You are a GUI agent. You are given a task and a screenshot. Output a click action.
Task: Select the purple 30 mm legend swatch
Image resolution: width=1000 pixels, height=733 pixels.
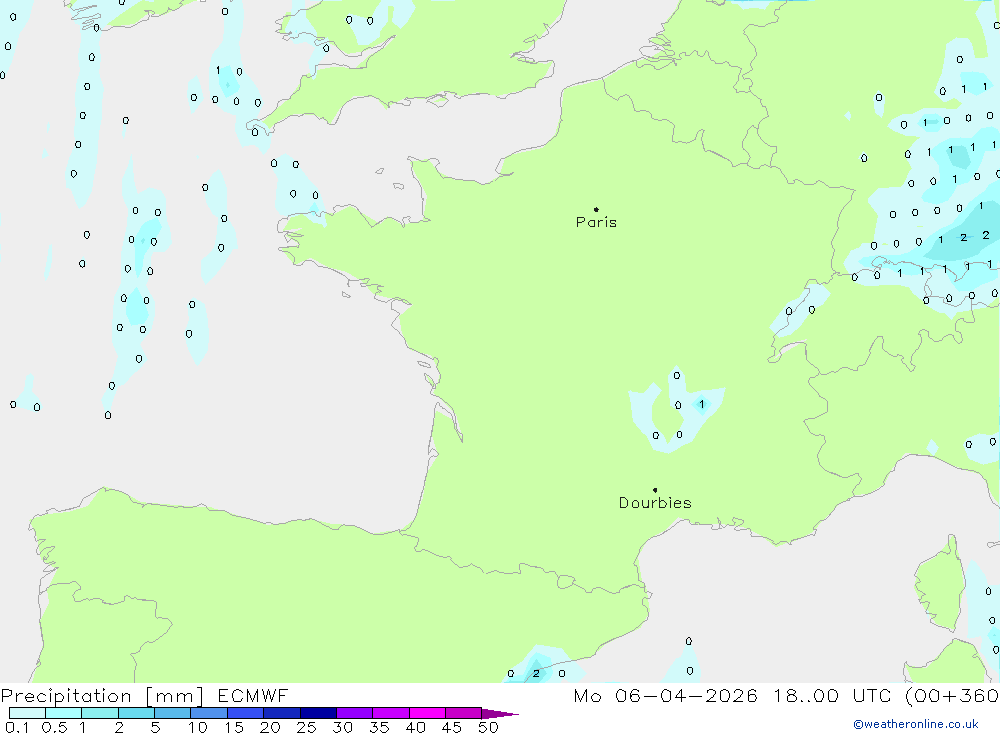[x=355, y=713]
